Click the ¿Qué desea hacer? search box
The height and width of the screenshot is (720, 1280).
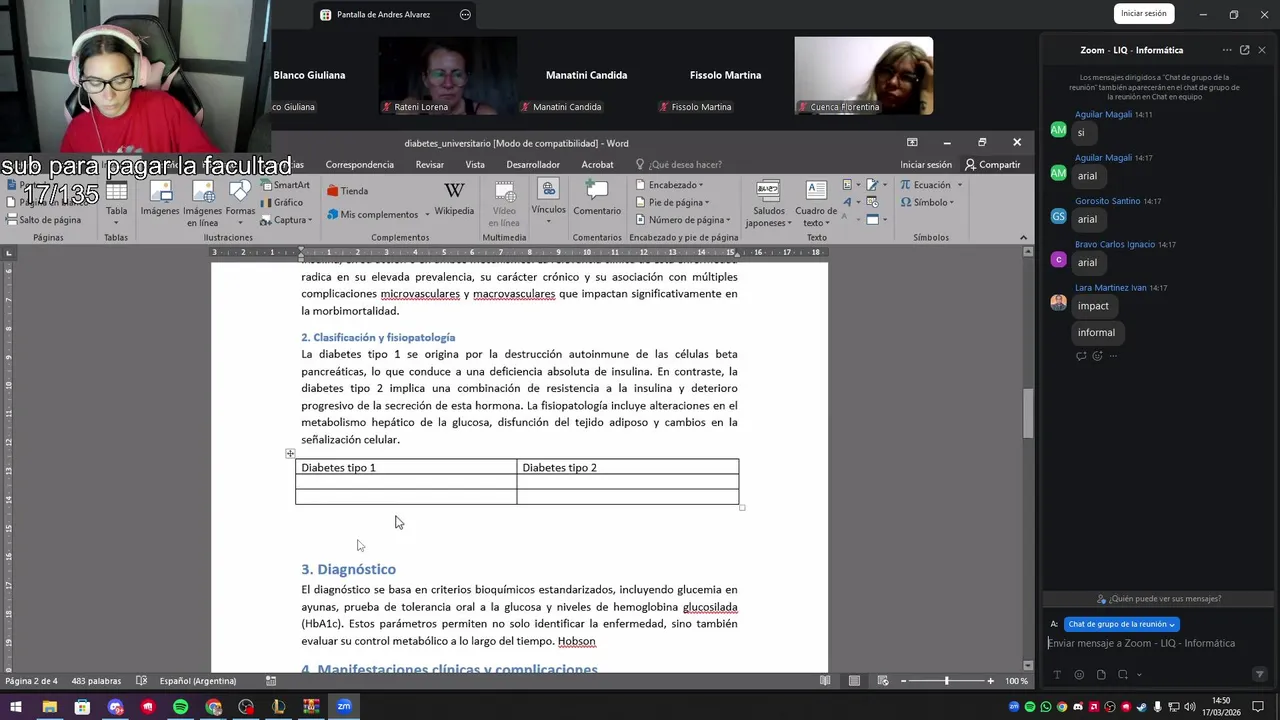click(684, 165)
